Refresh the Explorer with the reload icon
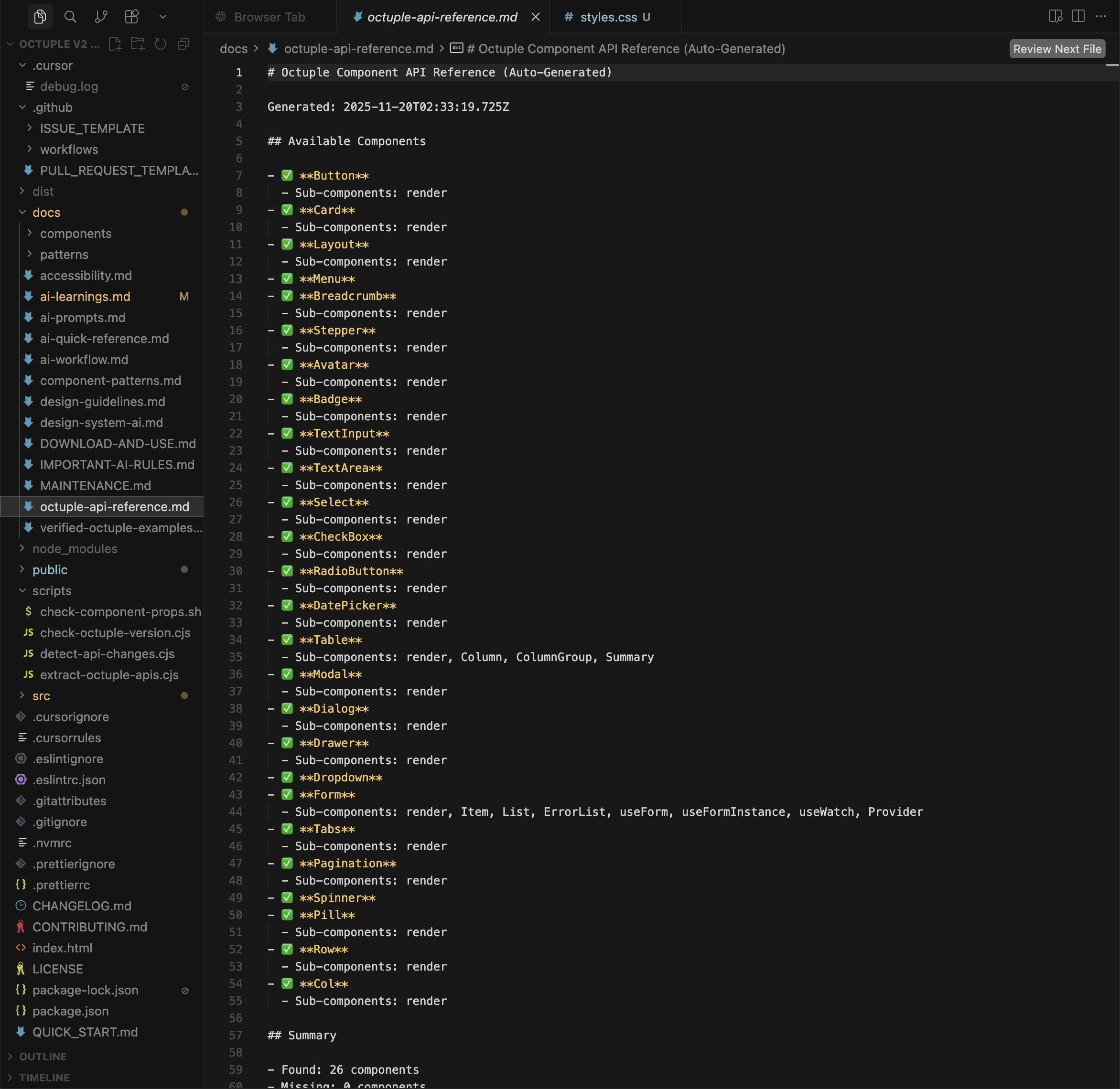This screenshot has width=1120, height=1089. pyautogui.click(x=160, y=43)
